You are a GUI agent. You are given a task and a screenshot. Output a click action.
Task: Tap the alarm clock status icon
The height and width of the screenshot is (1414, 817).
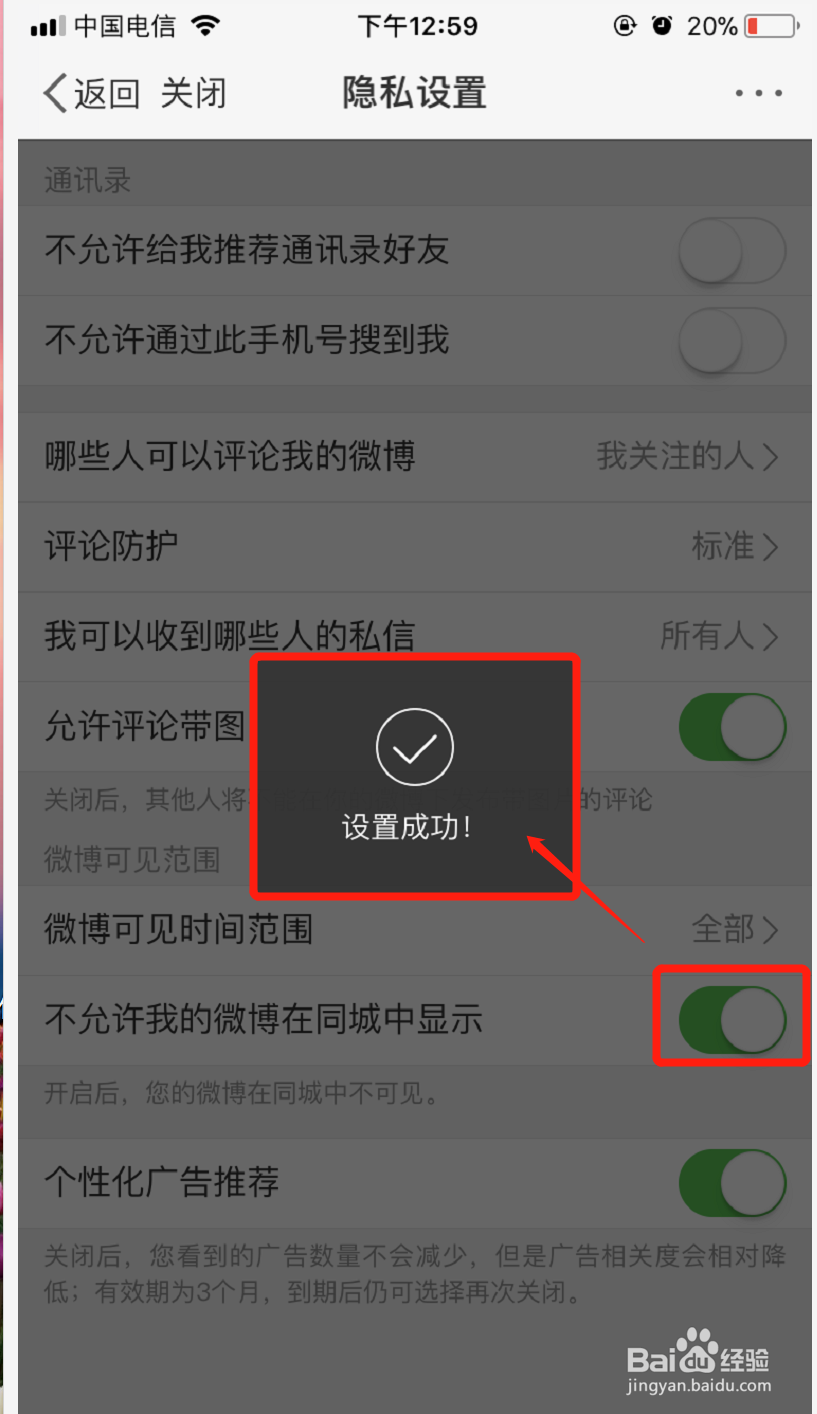tap(662, 26)
